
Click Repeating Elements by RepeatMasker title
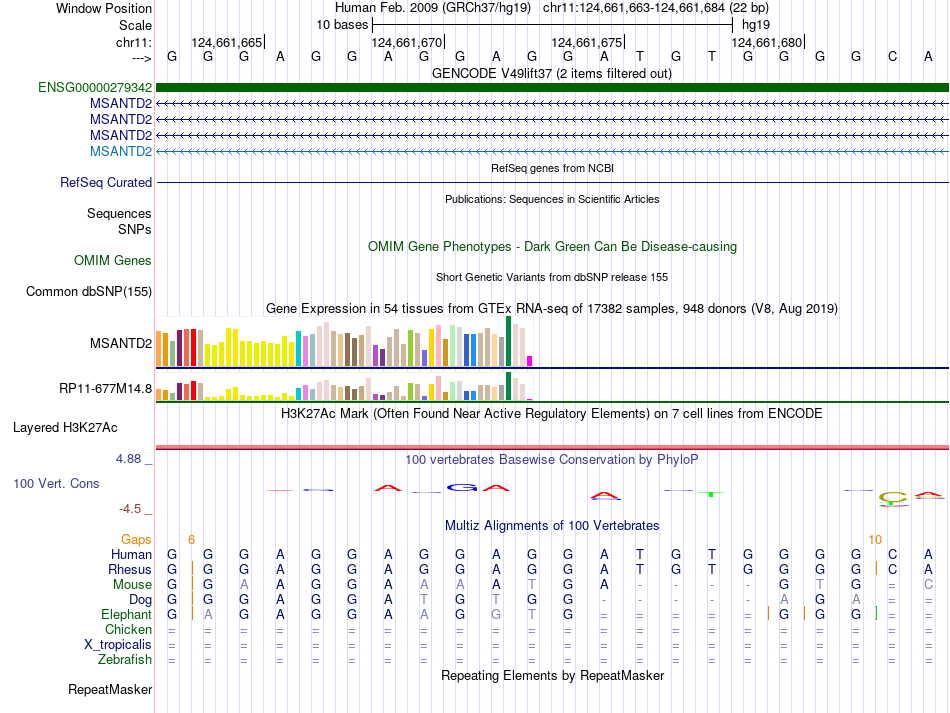(x=552, y=675)
